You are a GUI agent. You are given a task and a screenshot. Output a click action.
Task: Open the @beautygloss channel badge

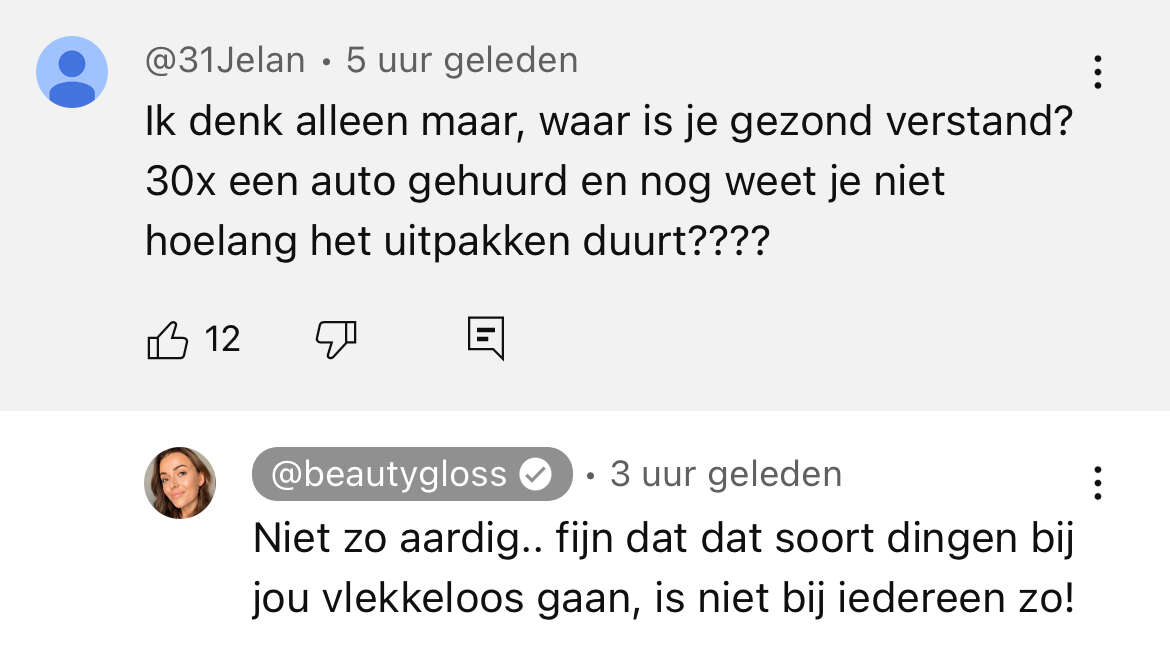412,474
